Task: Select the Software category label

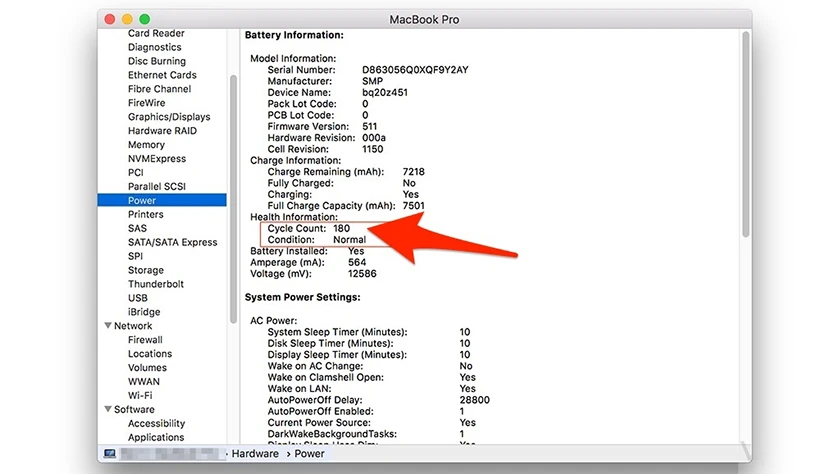Action: [x=134, y=409]
